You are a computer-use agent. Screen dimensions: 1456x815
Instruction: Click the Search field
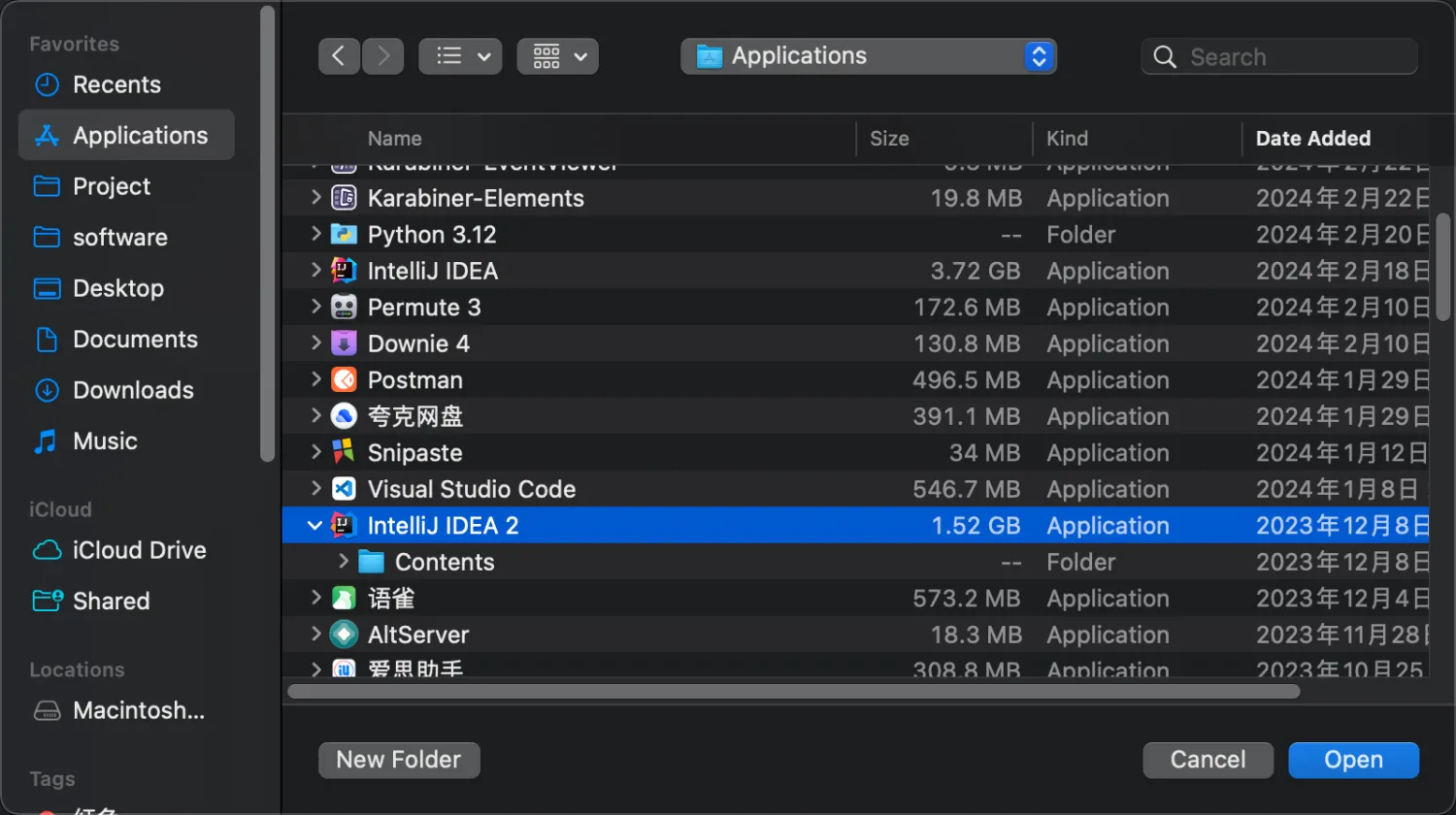click(1279, 57)
